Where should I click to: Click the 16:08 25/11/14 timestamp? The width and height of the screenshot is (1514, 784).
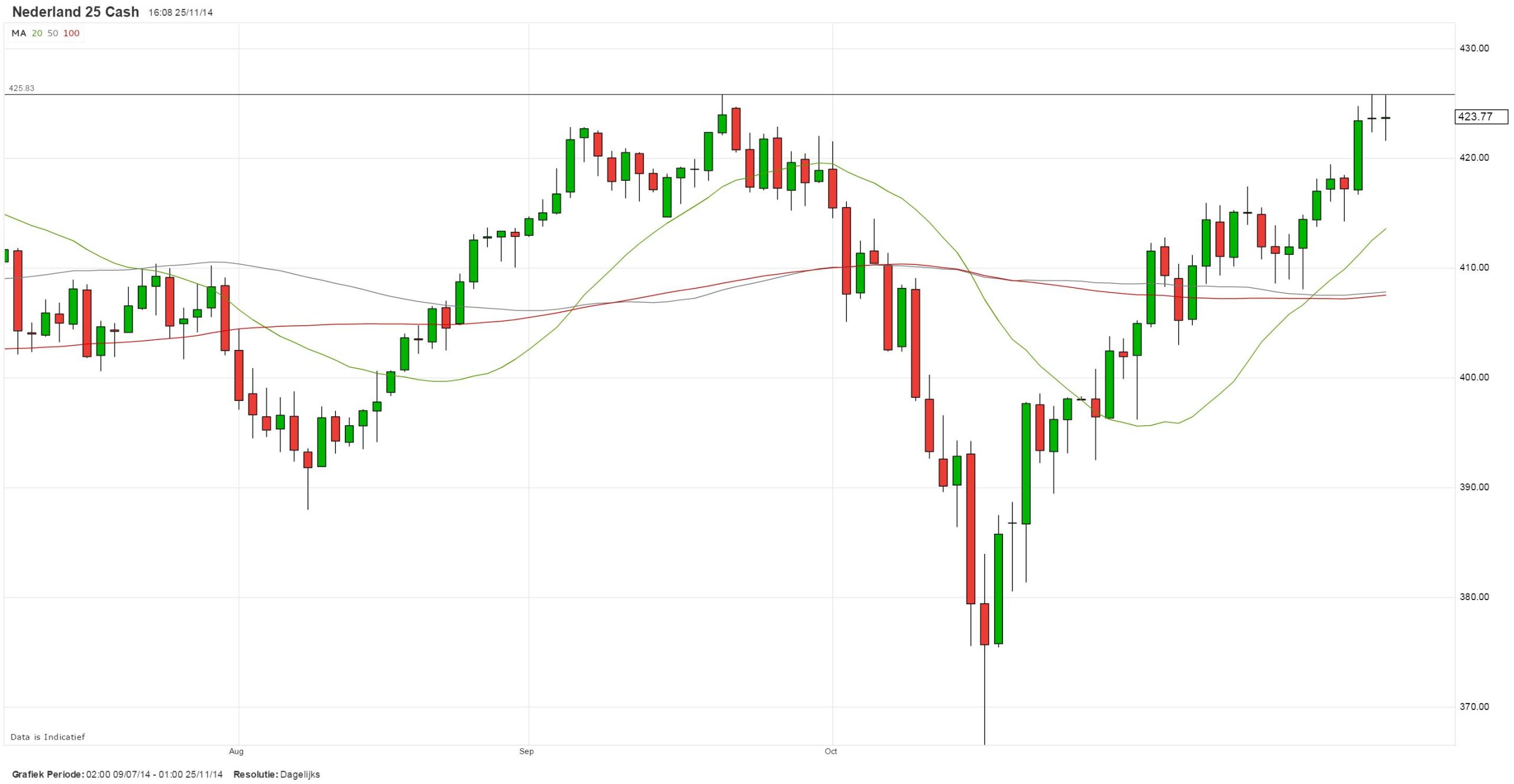(180, 12)
